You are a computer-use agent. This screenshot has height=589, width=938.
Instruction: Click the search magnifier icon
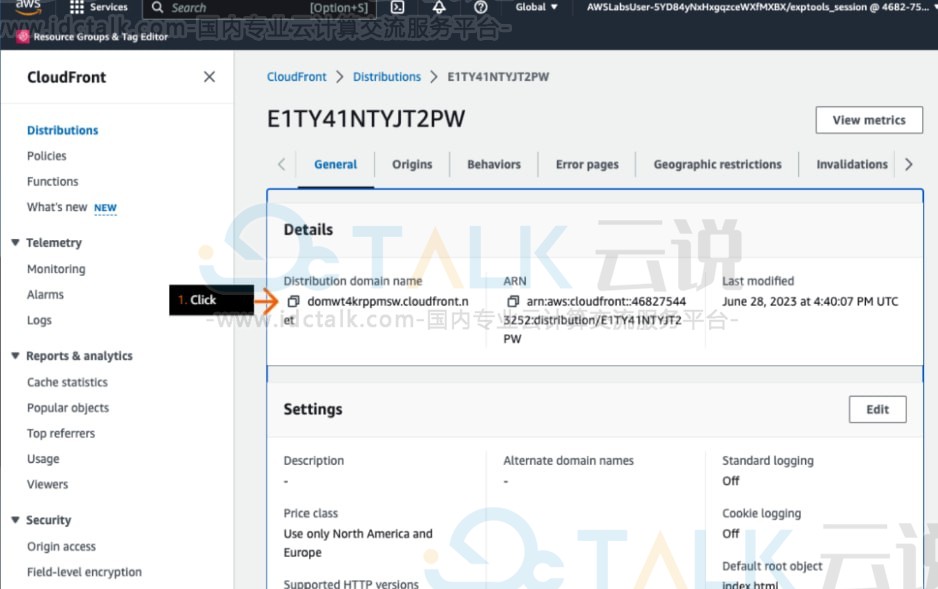(157, 7)
